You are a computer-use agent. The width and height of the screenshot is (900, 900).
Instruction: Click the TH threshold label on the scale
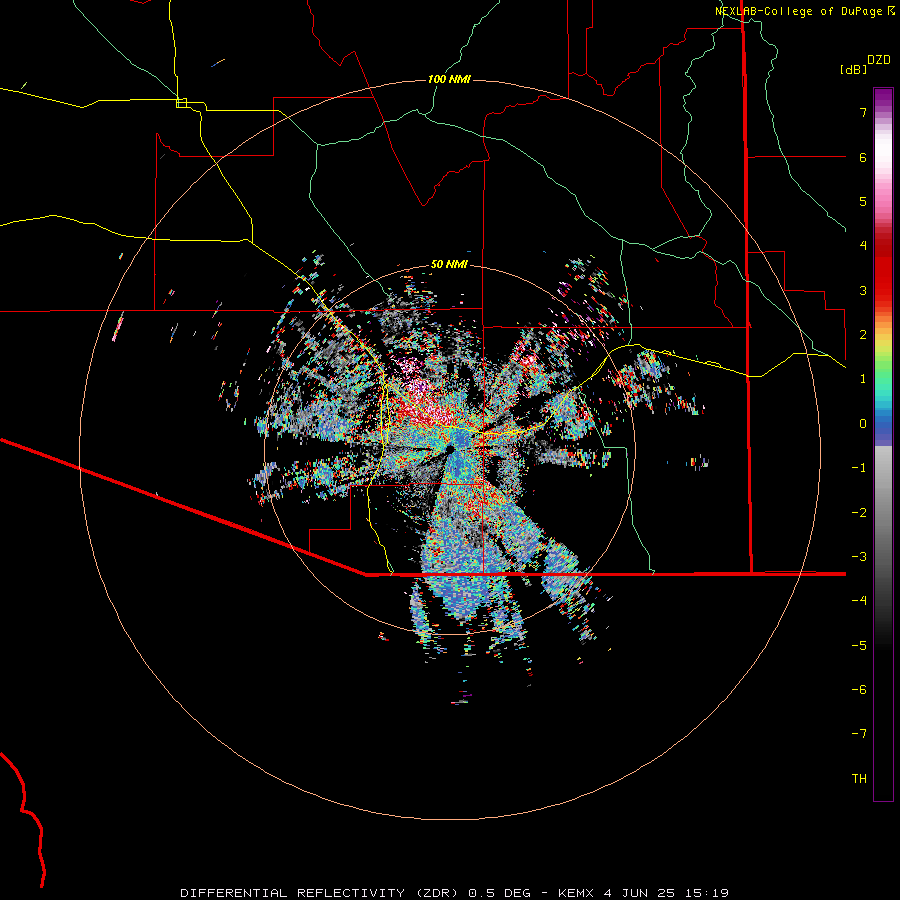[859, 779]
